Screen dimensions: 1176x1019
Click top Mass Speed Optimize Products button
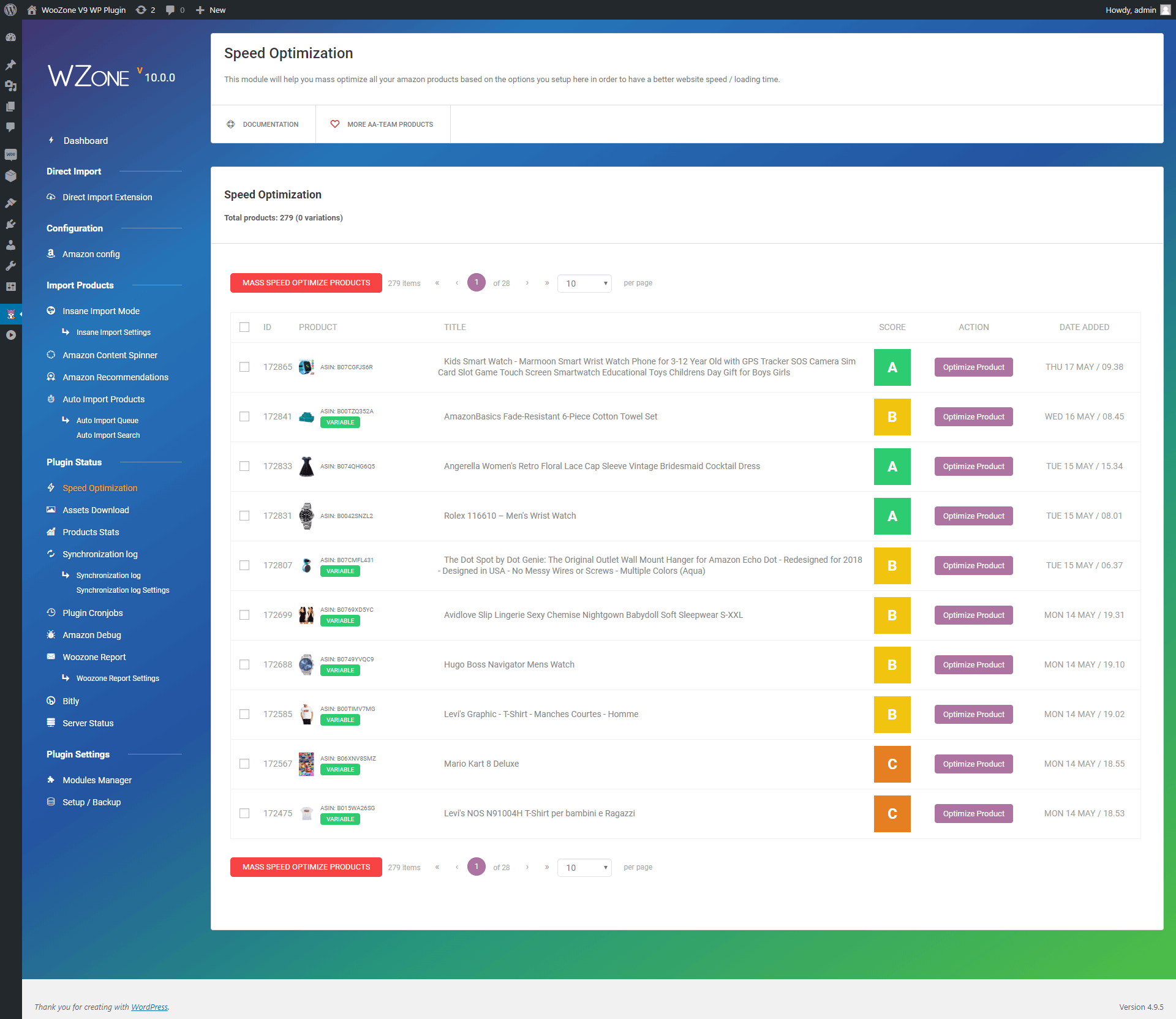tap(306, 283)
